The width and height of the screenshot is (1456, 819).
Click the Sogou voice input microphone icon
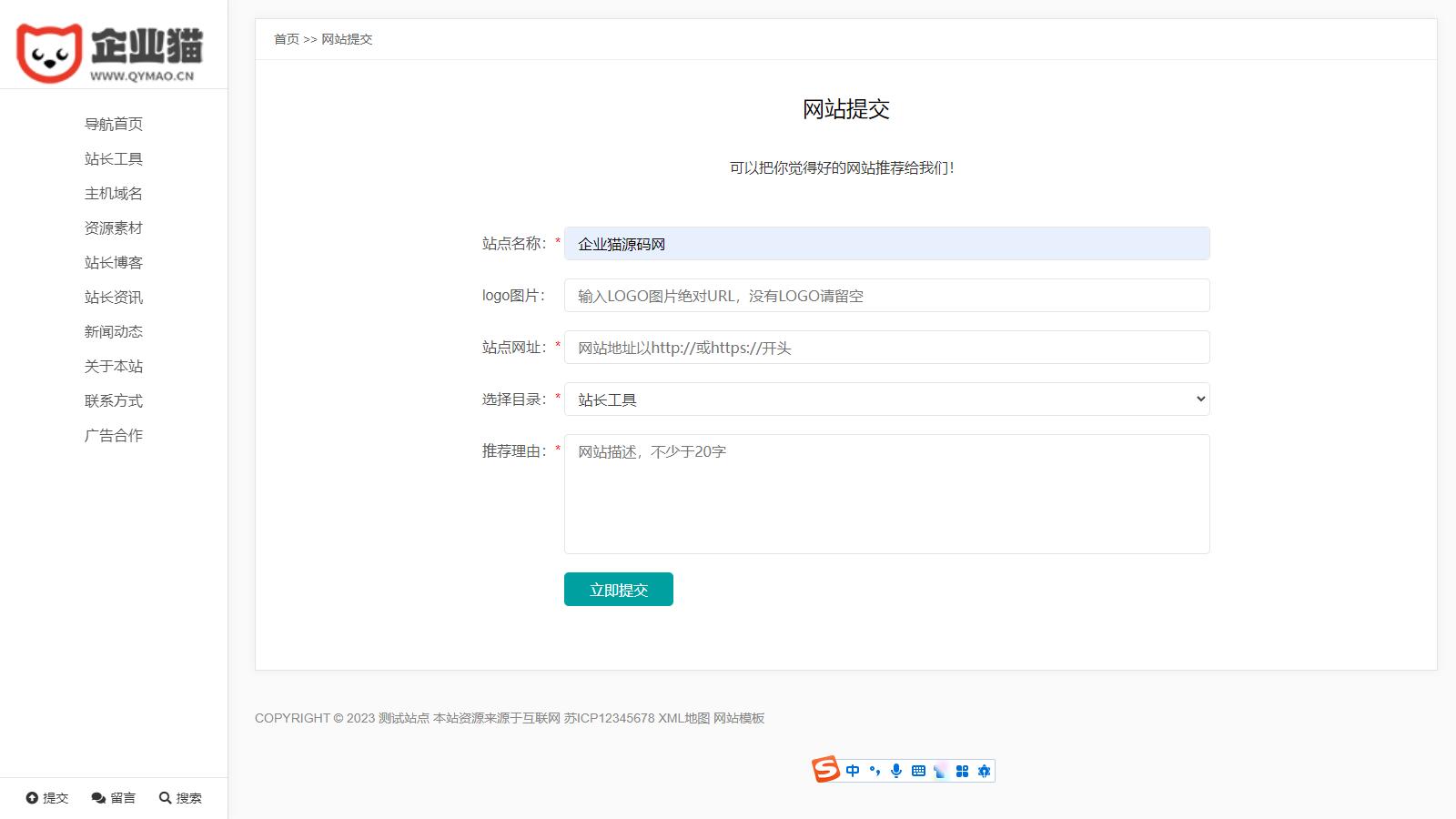point(896,771)
